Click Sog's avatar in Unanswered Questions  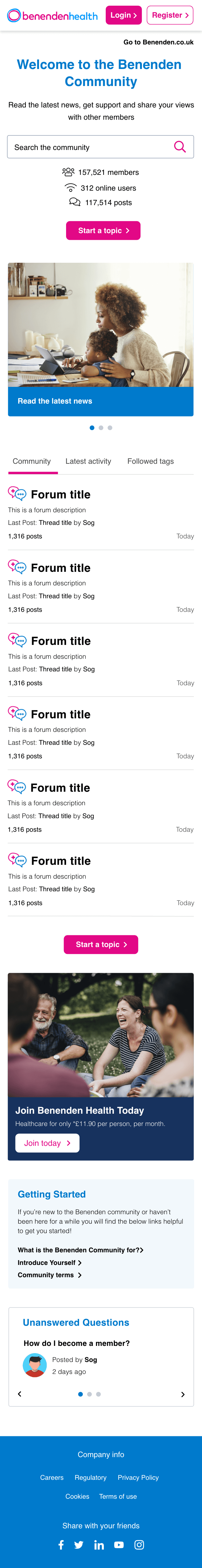(x=35, y=1365)
